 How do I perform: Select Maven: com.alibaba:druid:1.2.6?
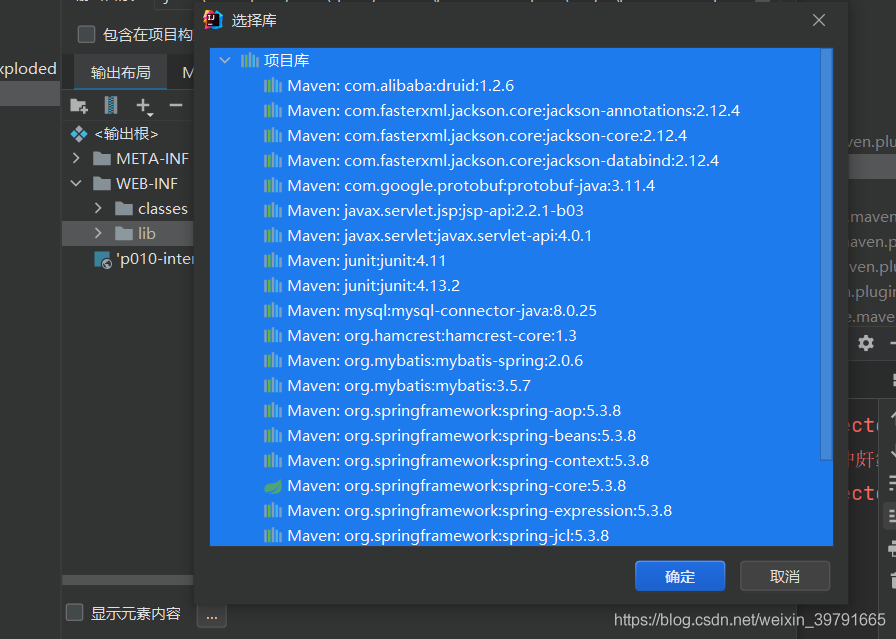coord(401,86)
